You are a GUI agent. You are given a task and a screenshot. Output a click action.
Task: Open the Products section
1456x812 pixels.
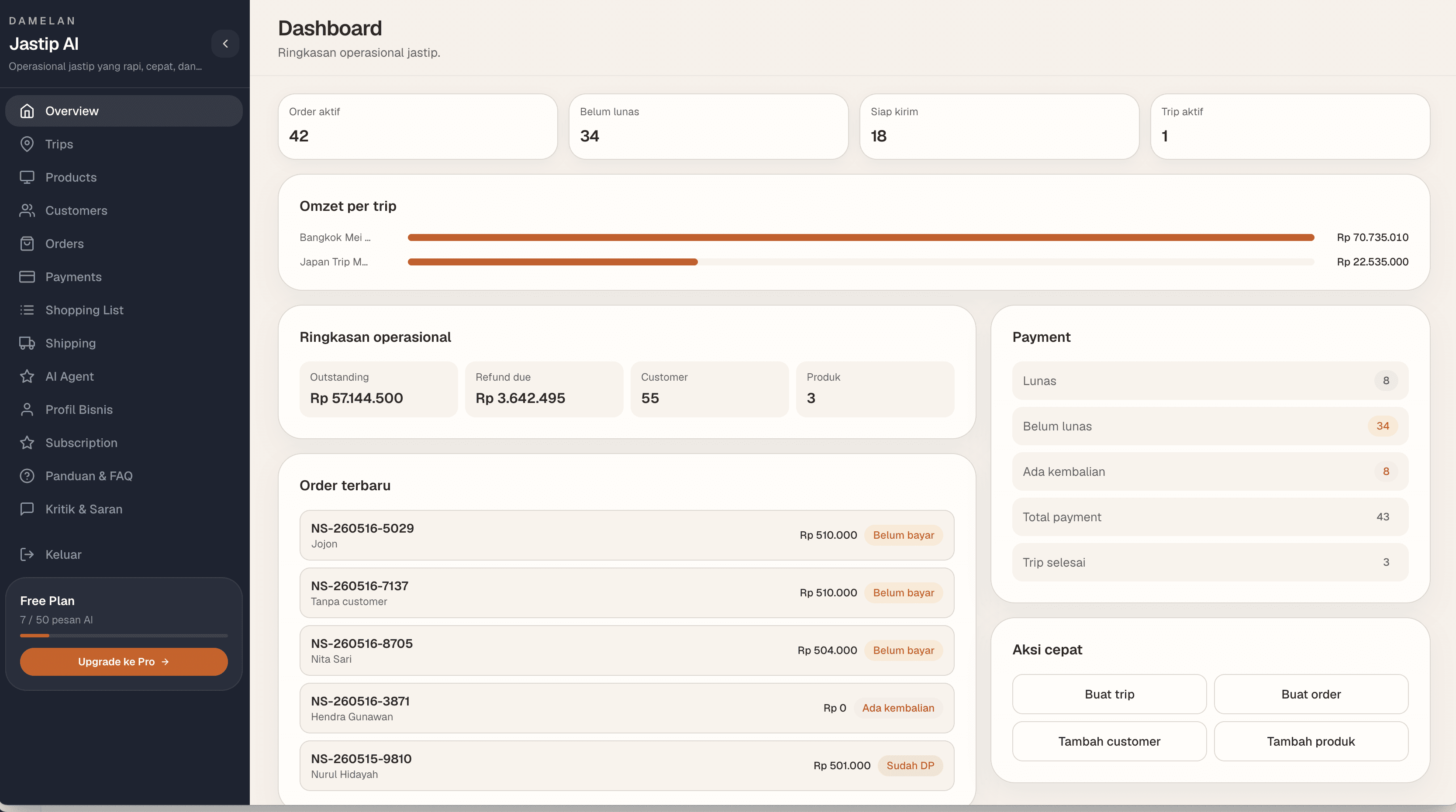coord(124,177)
